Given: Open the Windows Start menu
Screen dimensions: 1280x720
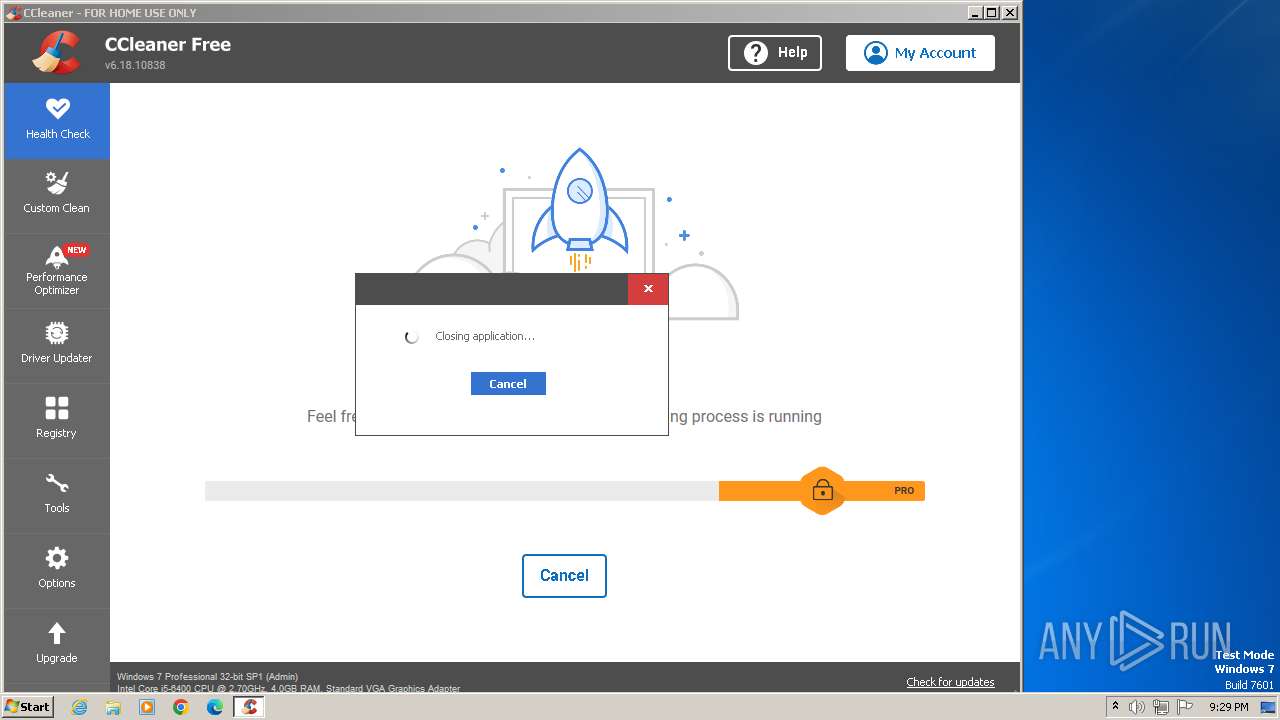Looking at the screenshot, I should coord(28,707).
